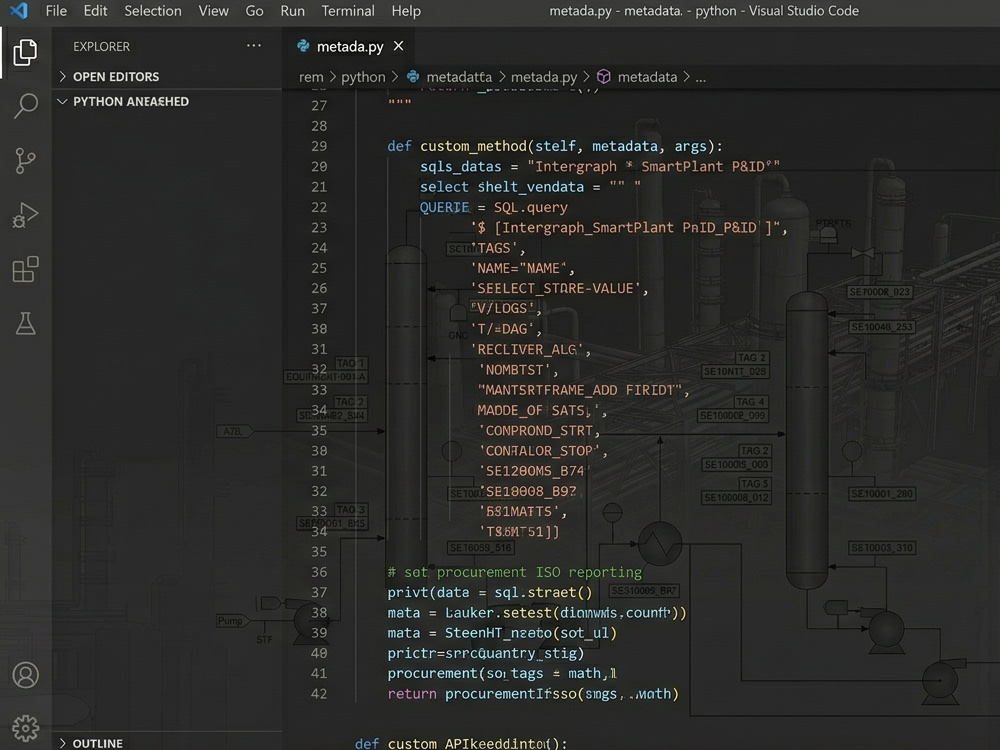Collapse the PYTHON ANEAEHED folder section
Viewport: 1000px width, 750px height.
(123, 101)
